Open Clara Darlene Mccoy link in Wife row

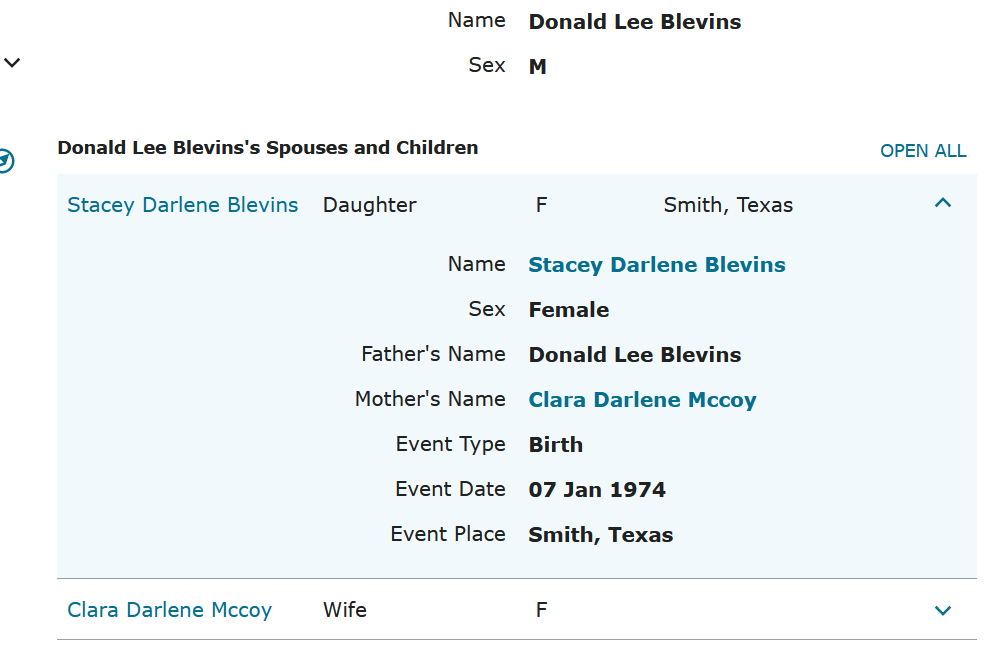(x=169, y=610)
